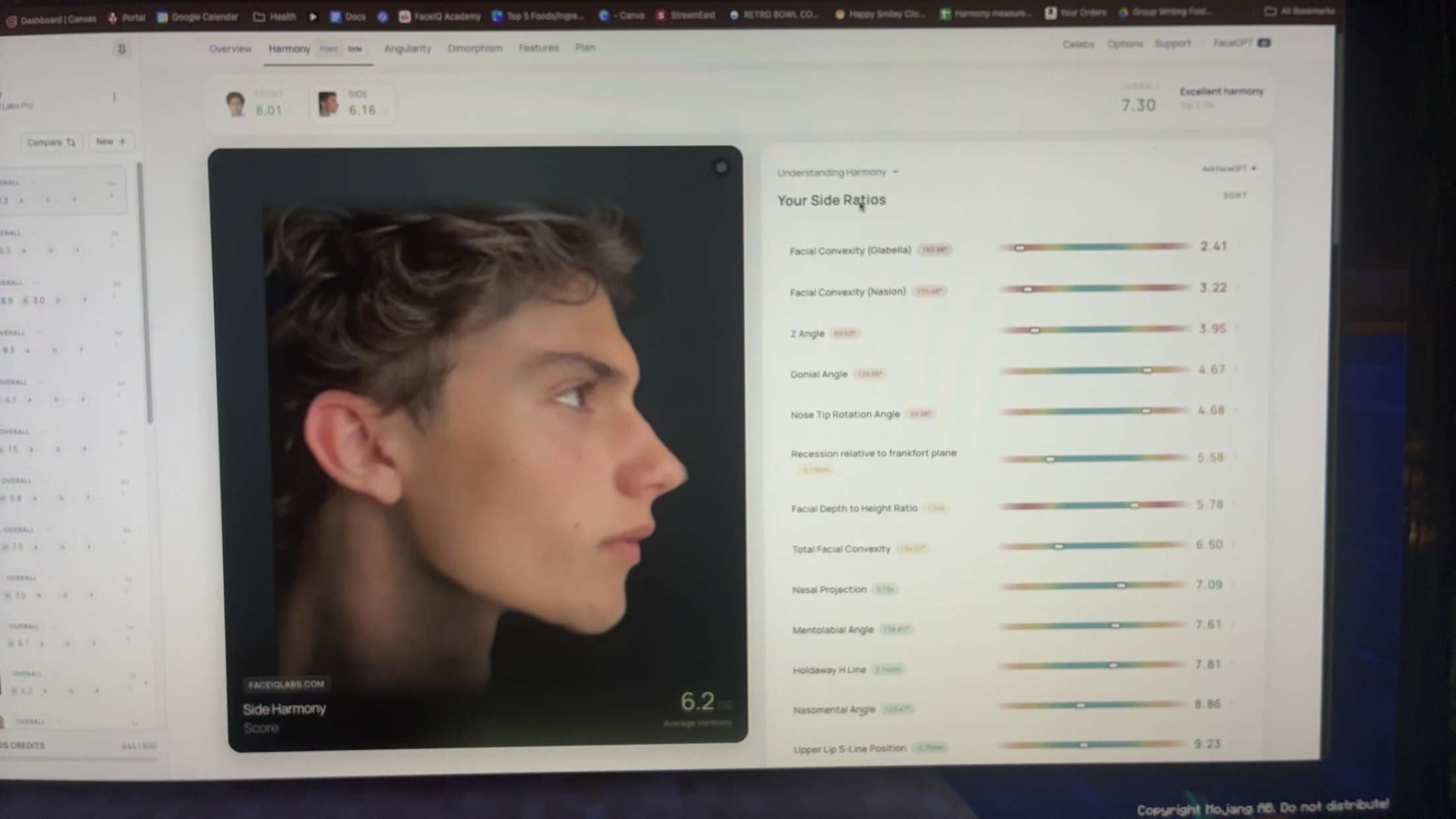Click the Gonial Angle ratio slider

(x=1093, y=371)
